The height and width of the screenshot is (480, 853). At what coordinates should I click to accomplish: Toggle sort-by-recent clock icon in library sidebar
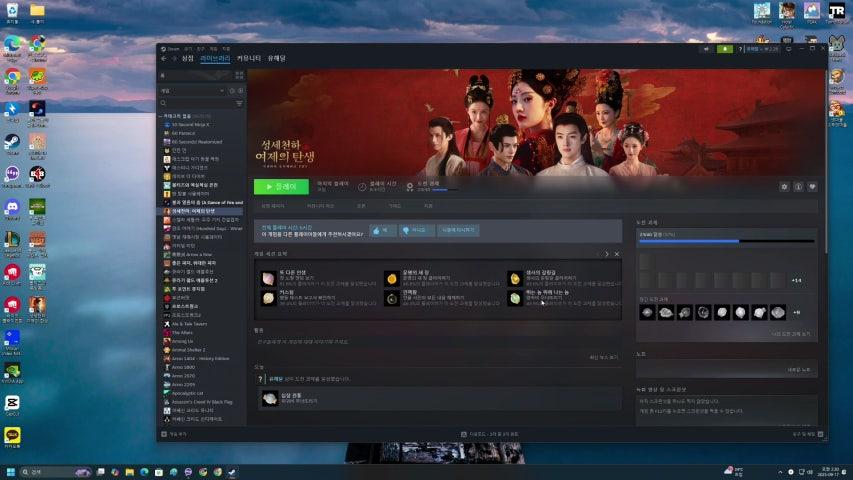tap(232, 91)
